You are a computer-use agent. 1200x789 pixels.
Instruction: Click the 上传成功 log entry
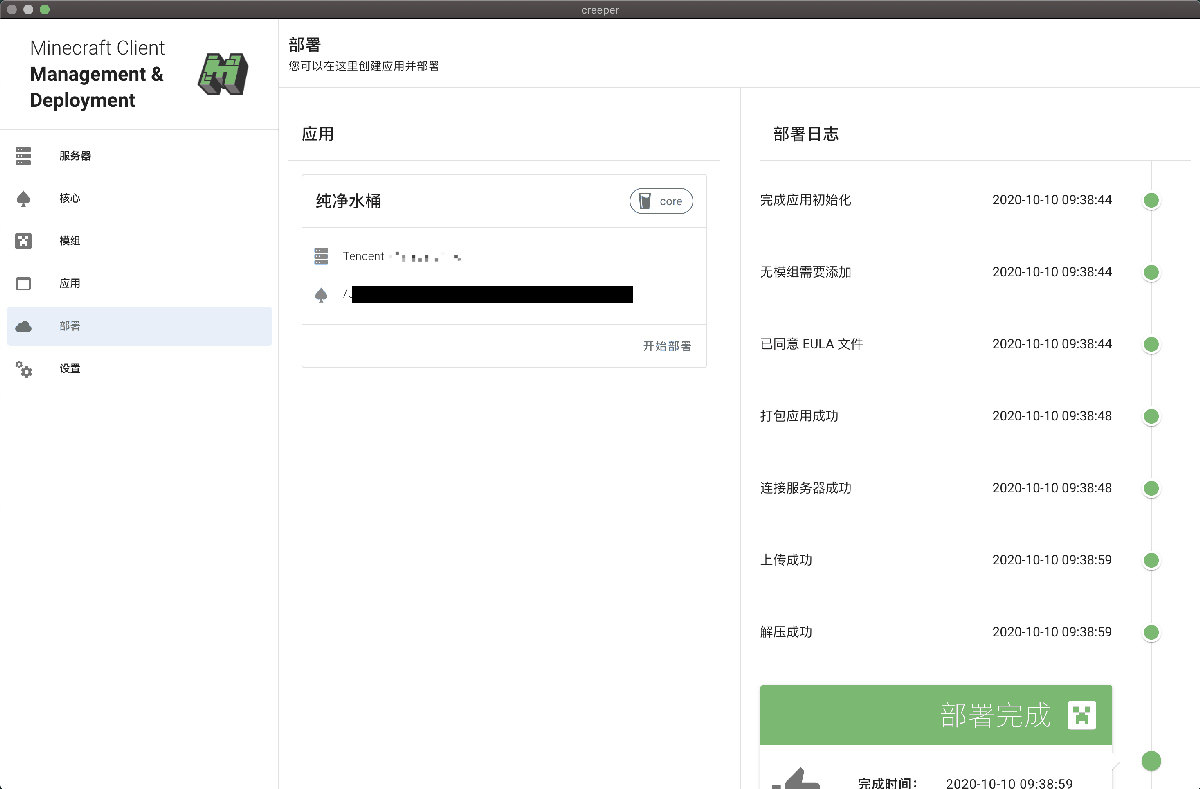(786, 560)
